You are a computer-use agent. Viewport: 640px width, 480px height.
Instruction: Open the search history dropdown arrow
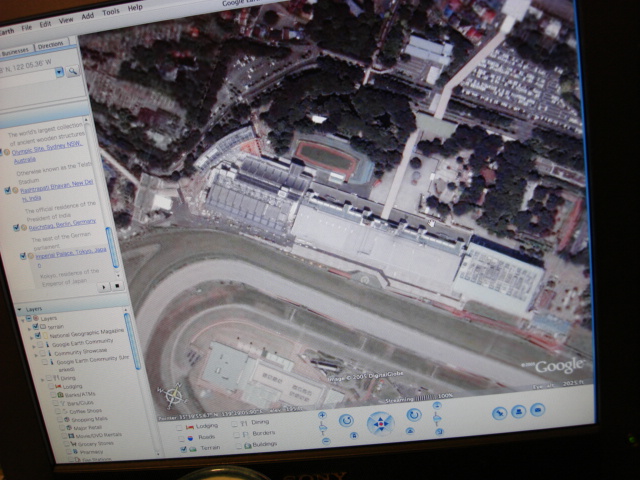point(60,72)
